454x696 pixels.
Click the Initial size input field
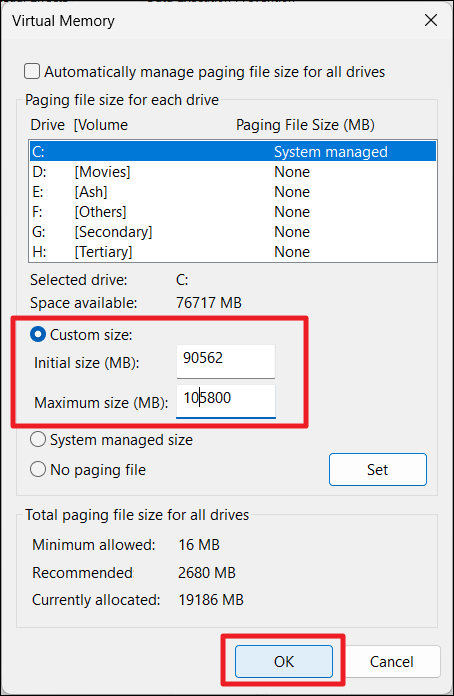coord(226,361)
